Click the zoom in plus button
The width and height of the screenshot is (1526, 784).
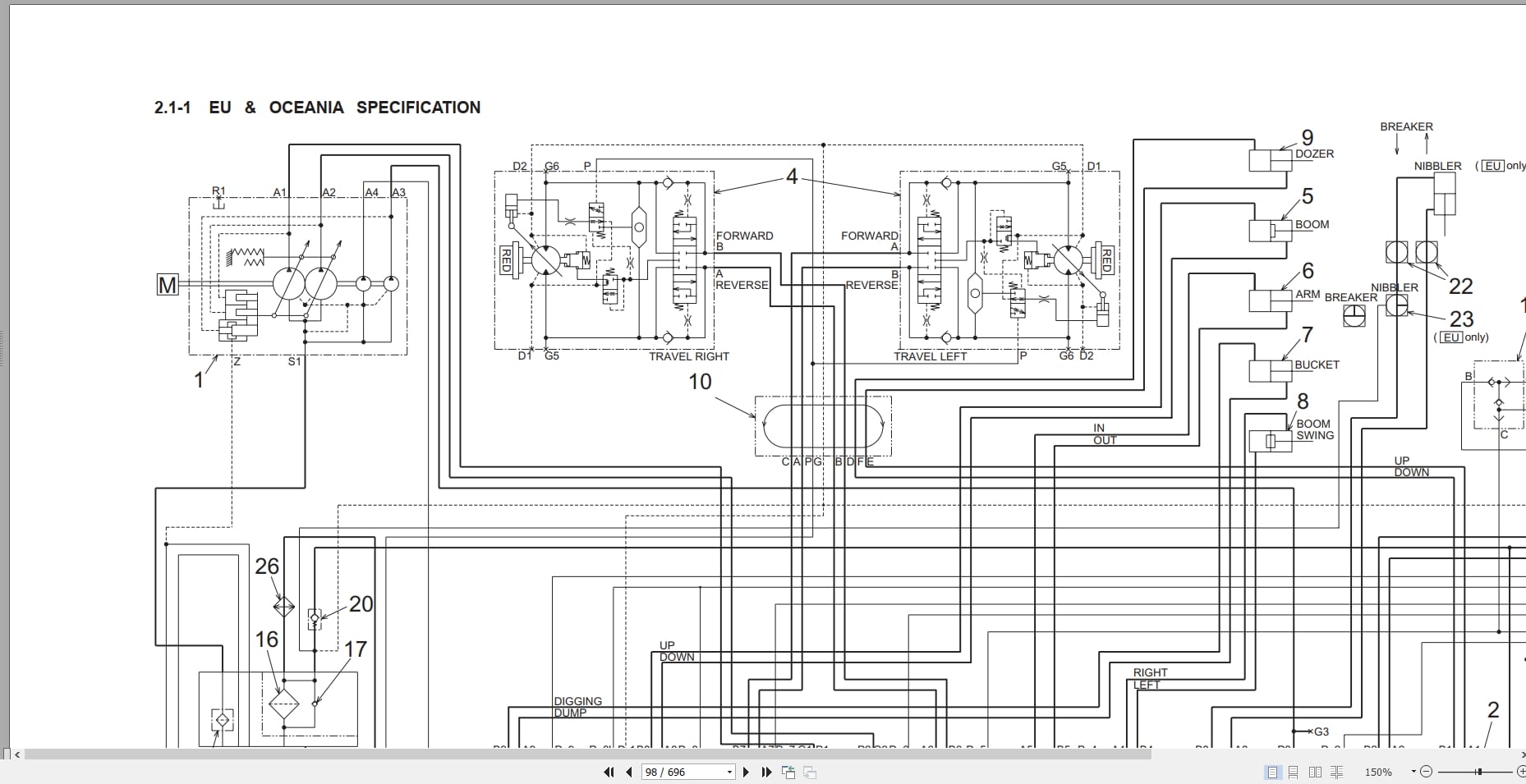[1521, 772]
